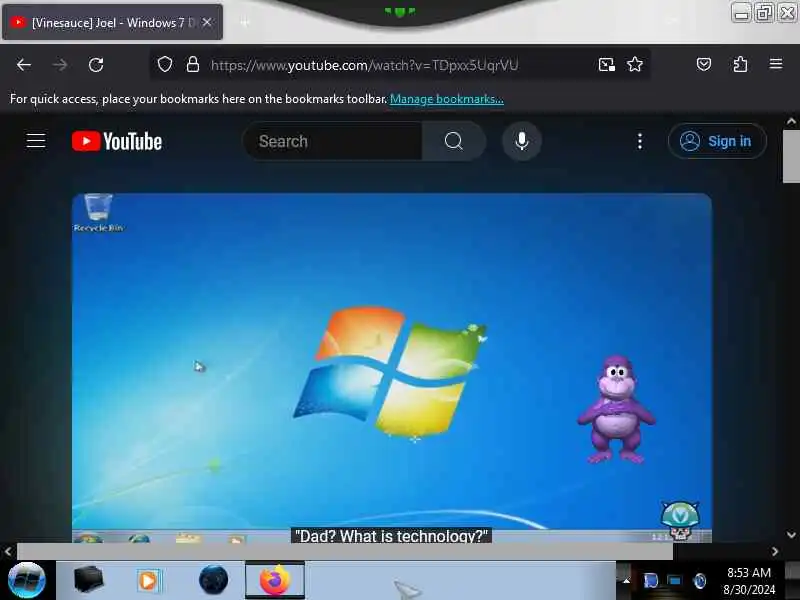Screen dimensions: 800x600
Task: Open the Manage bookmarks link
Action: click(446, 99)
